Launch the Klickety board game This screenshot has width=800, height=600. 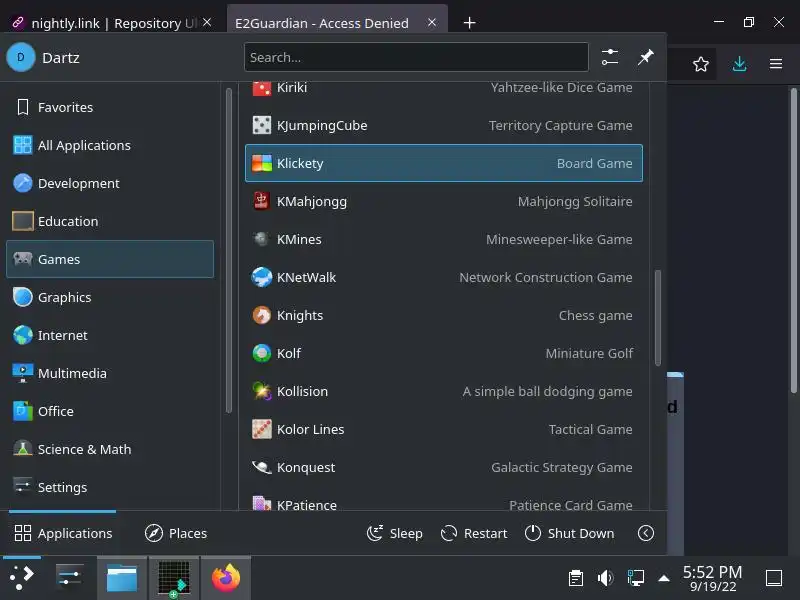443,163
